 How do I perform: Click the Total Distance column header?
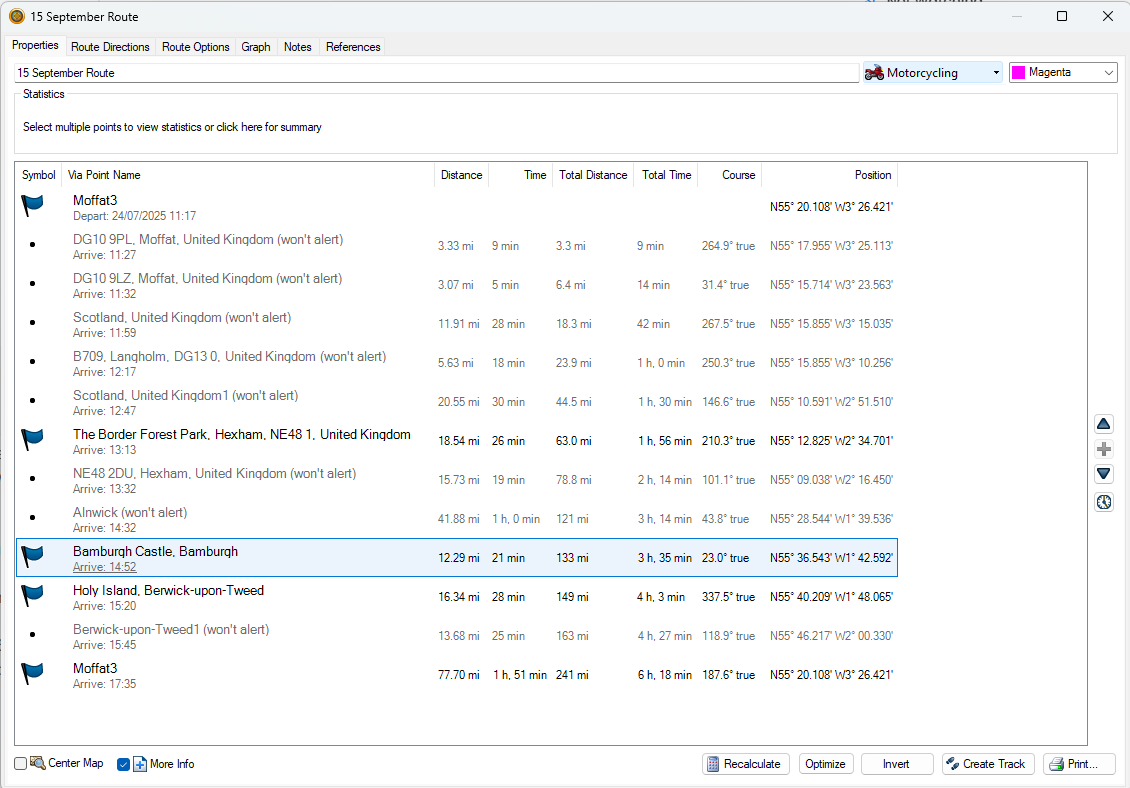click(x=593, y=175)
